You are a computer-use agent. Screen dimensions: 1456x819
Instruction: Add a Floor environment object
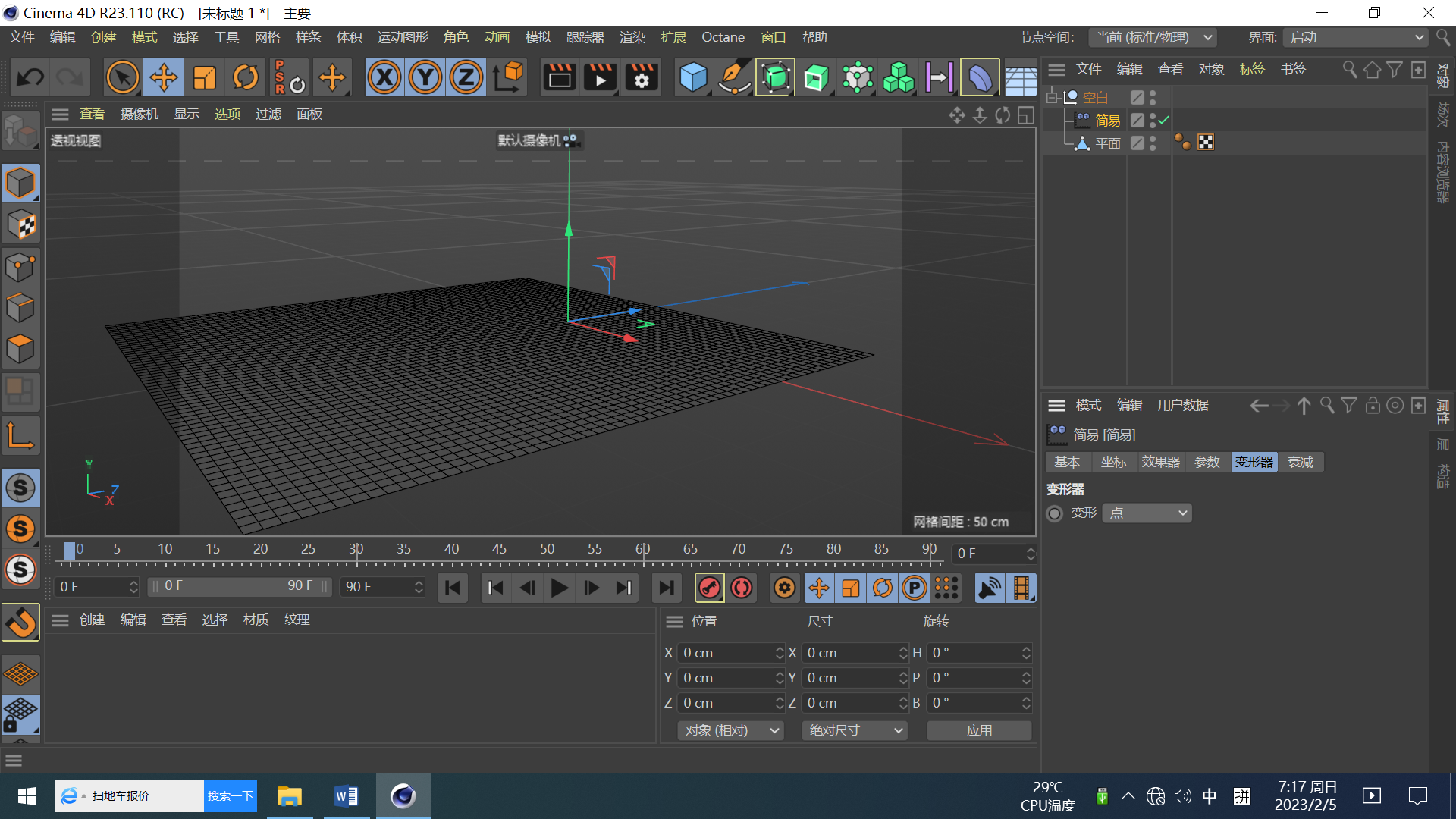[x=1021, y=79]
